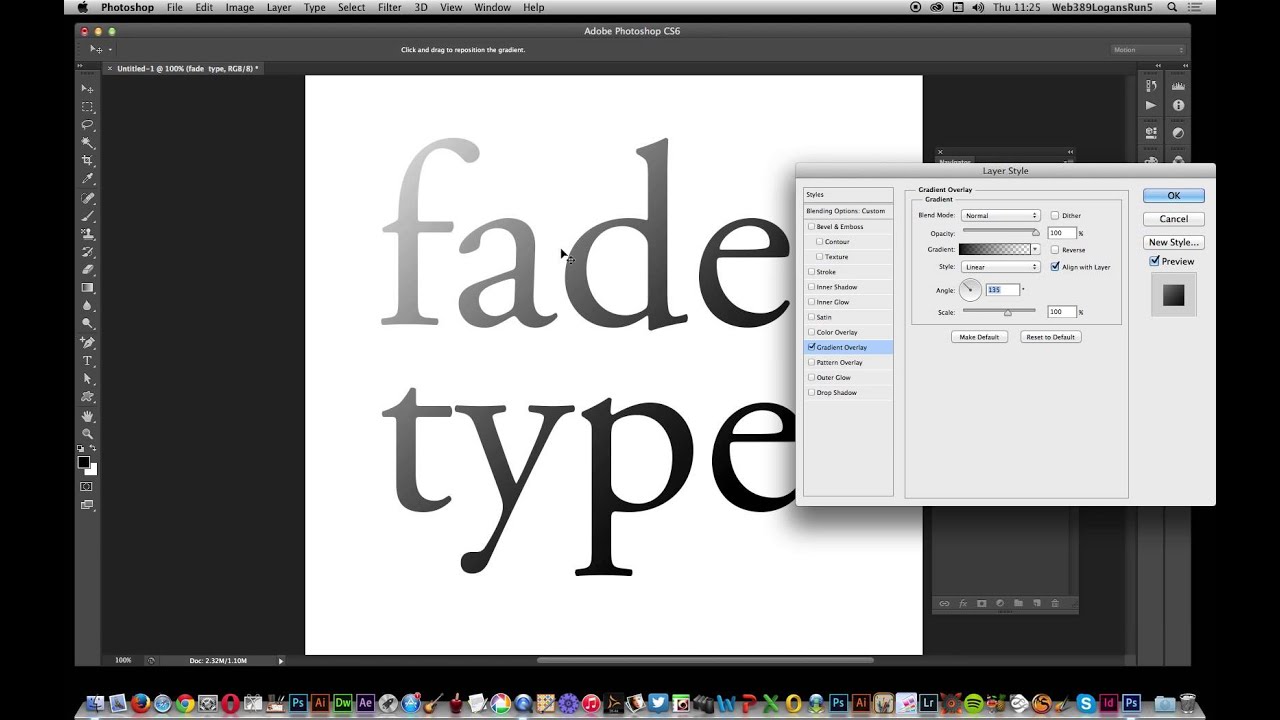Select the Rectangular Marquee tool

point(87,107)
